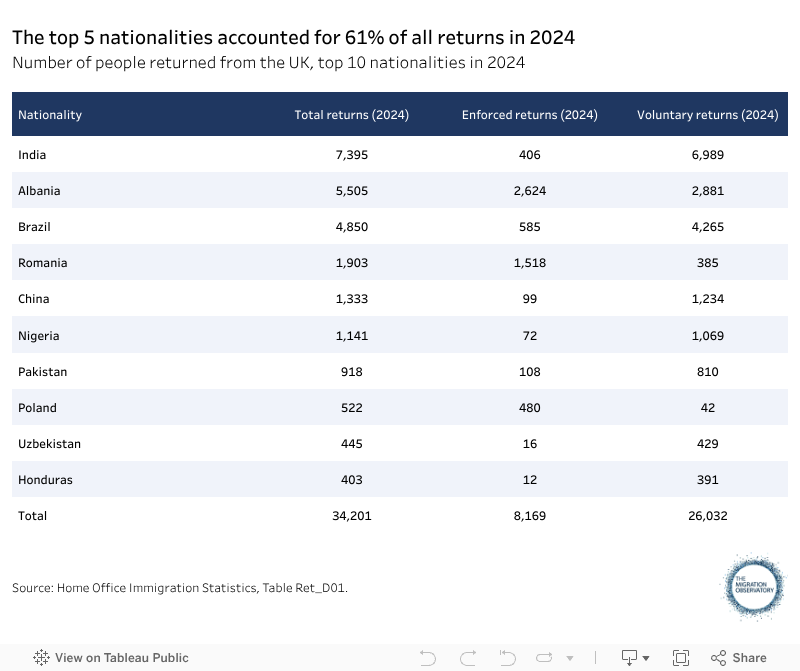Click the Redo arrow icon
This screenshot has width=800, height=671.
467,657
